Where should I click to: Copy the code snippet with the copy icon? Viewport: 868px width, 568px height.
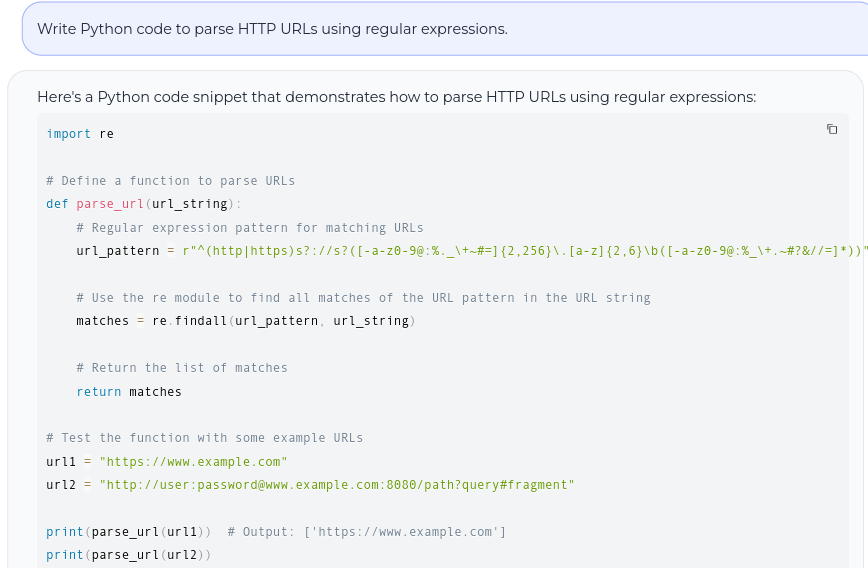point(832,129)
